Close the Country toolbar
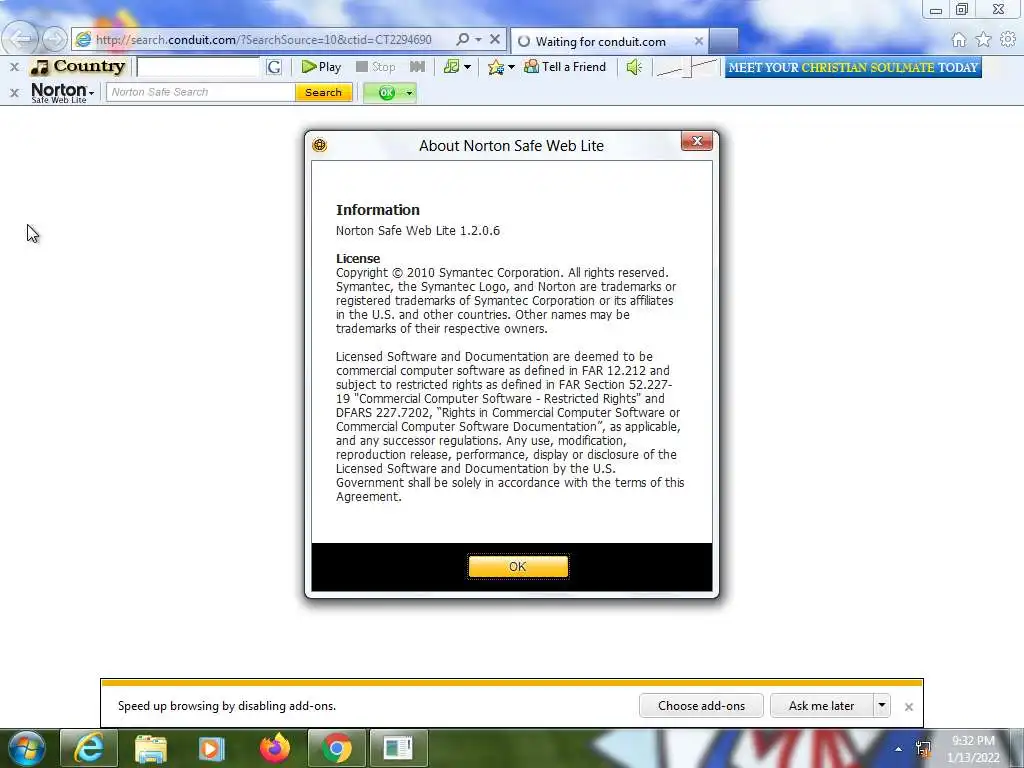 14,67
